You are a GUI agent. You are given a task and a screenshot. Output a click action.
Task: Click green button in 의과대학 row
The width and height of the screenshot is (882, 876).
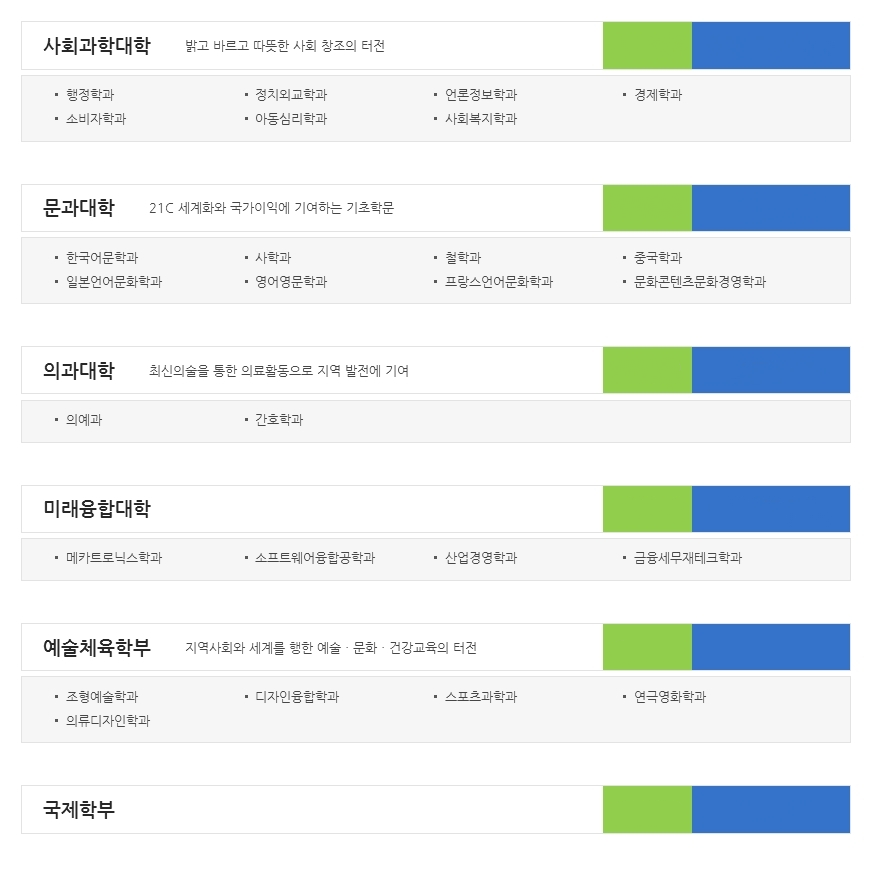click(x=647, y=370)
